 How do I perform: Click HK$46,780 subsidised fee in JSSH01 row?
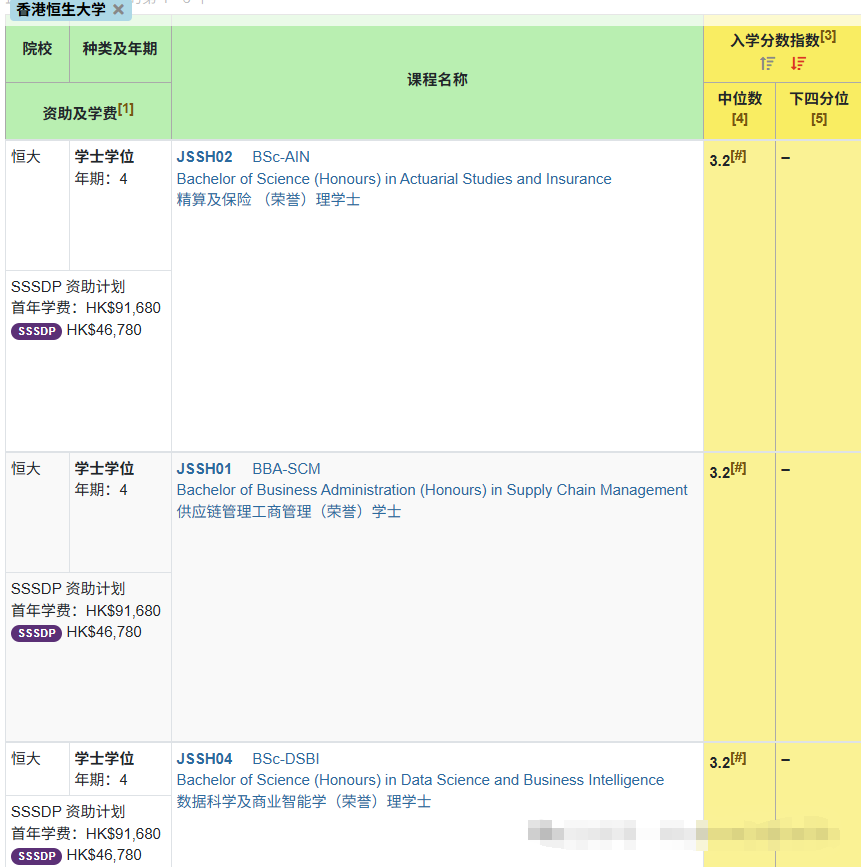click(104, 632)
